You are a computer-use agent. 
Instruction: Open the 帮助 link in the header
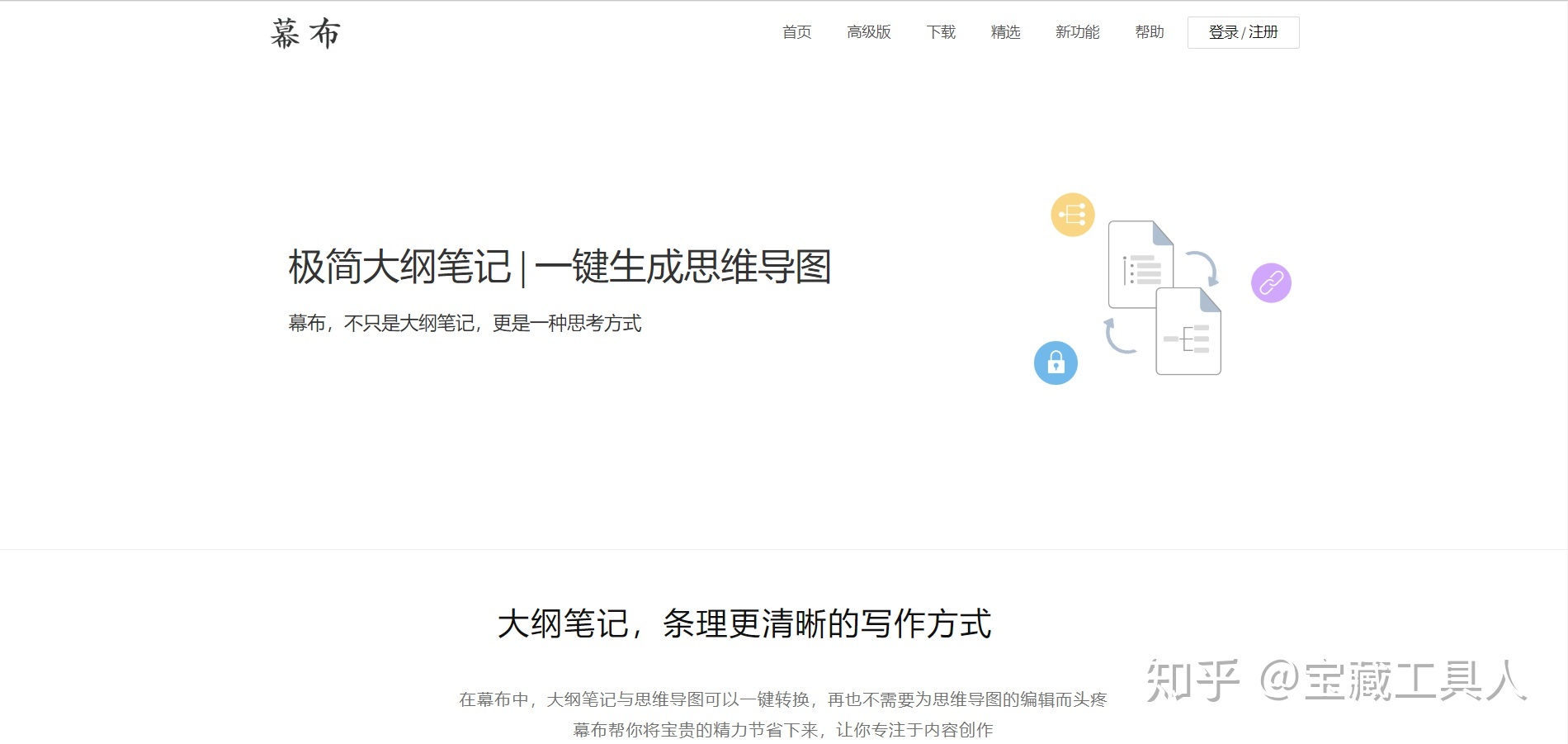(x=1149, y=32)
